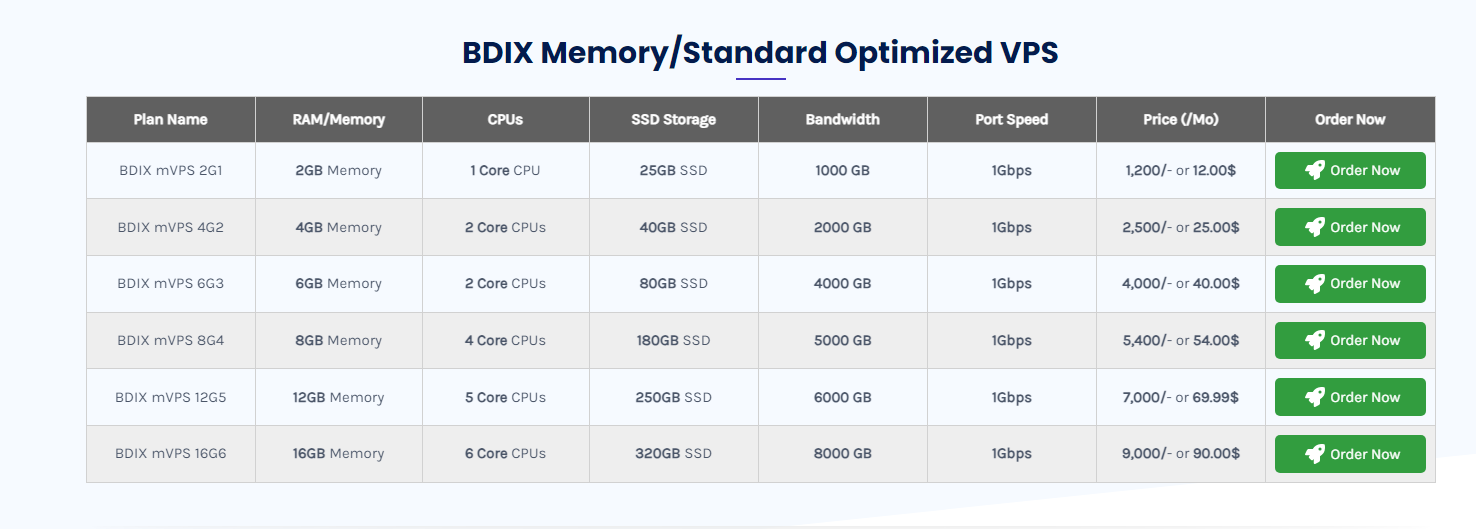1476x529 pixels.
Task: Click the 7,000/- or 69.99$ price cell
Action: [x=1180, y=398]
